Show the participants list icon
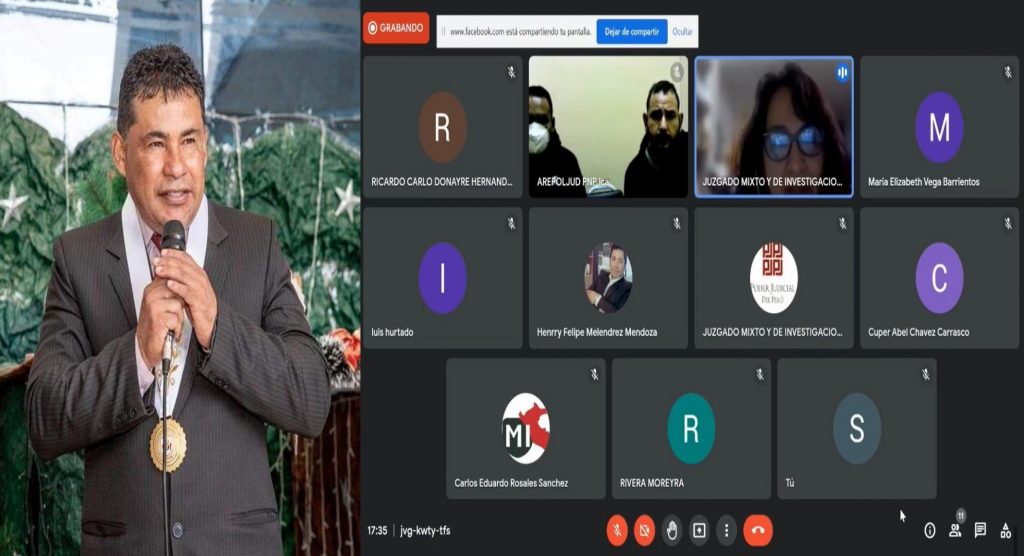 pos(955,531)
